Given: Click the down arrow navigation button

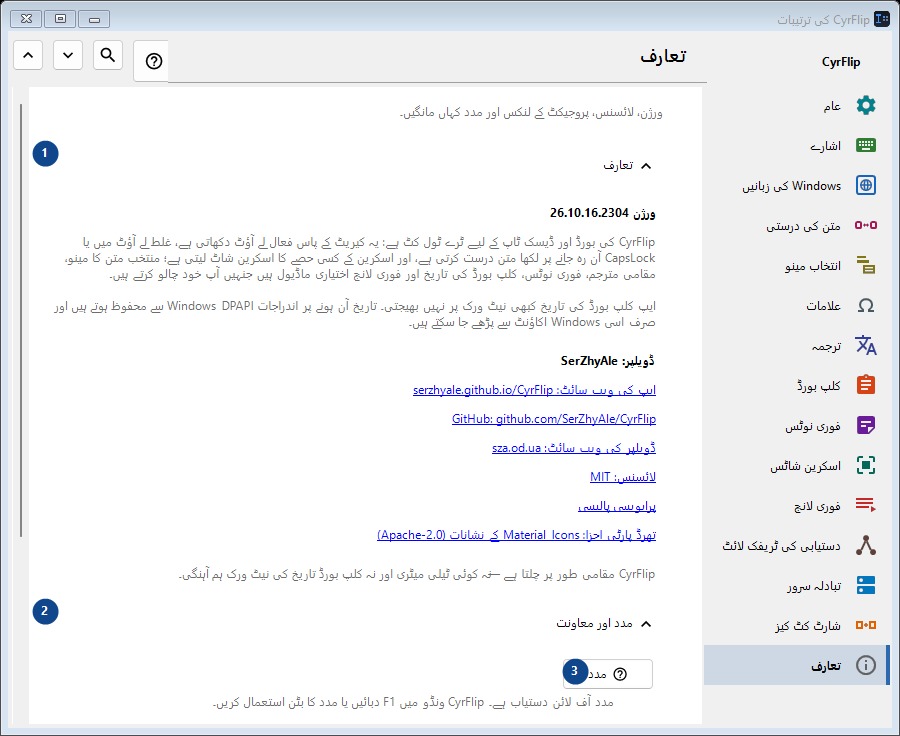Looking at the screenshot, I should point(68,55).
